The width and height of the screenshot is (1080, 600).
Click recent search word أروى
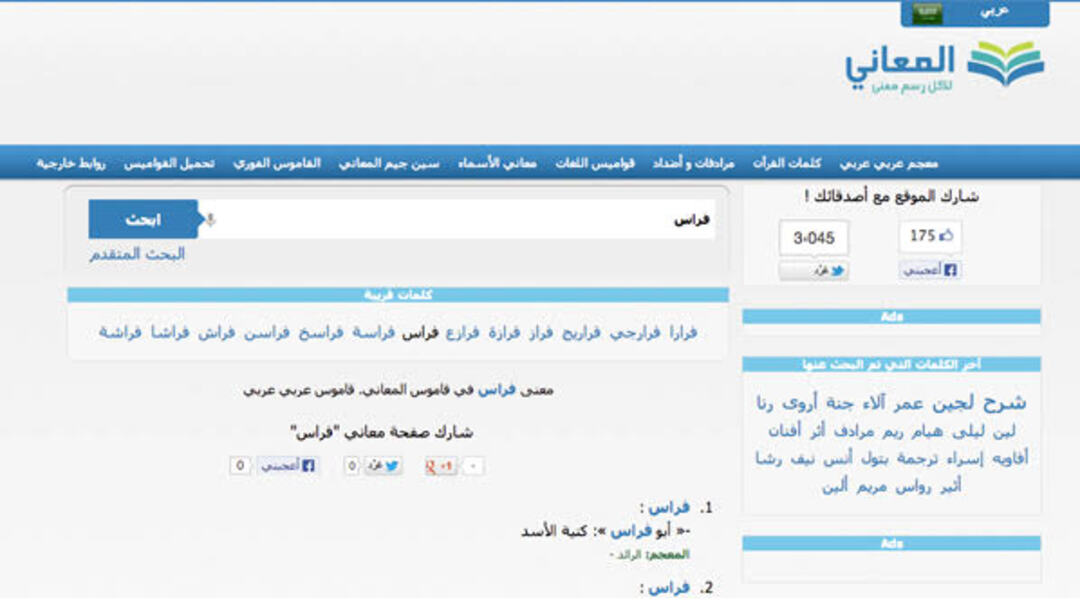[x=800, y=403]
